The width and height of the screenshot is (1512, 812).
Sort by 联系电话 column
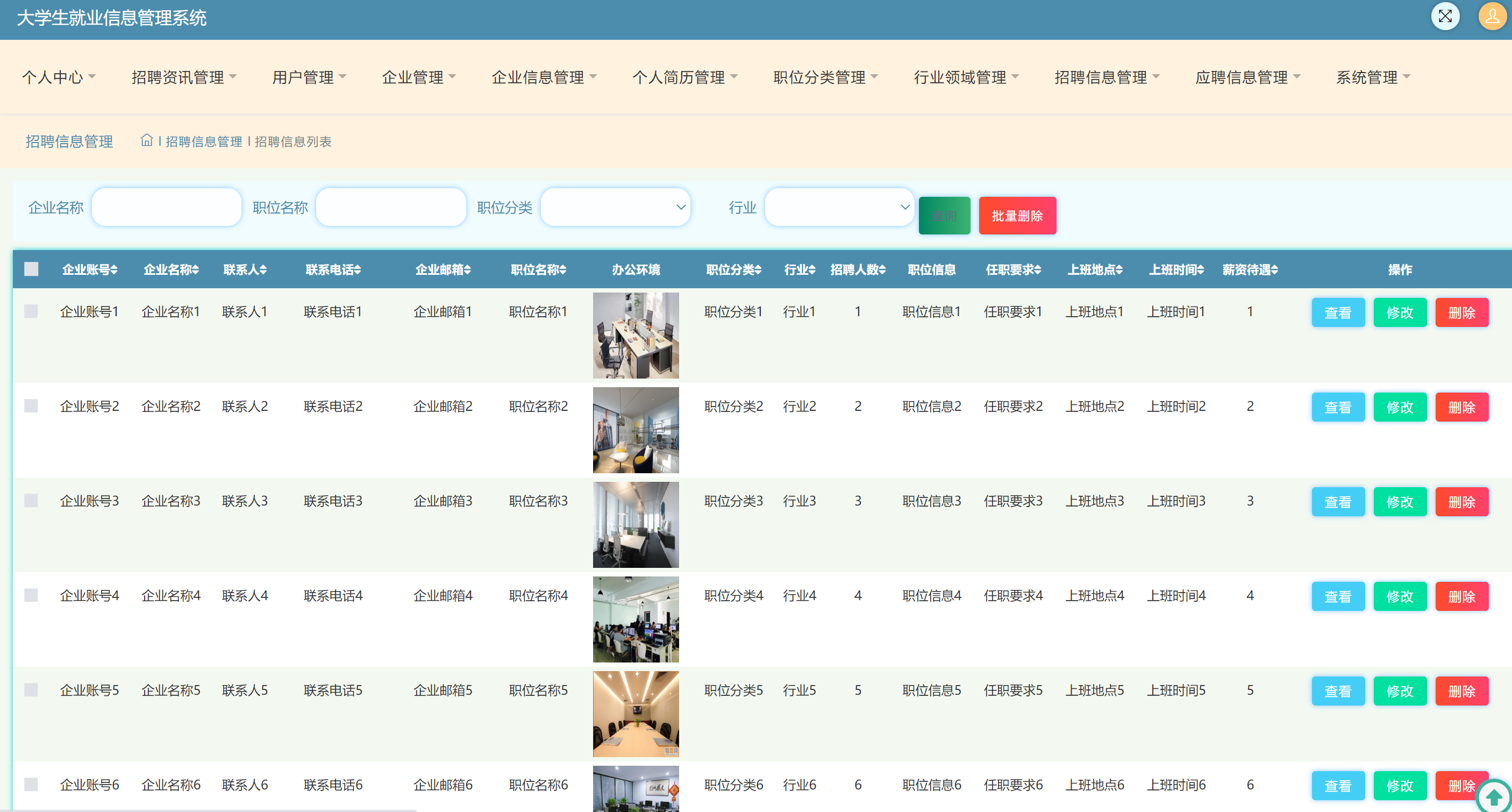click(333, 269)
